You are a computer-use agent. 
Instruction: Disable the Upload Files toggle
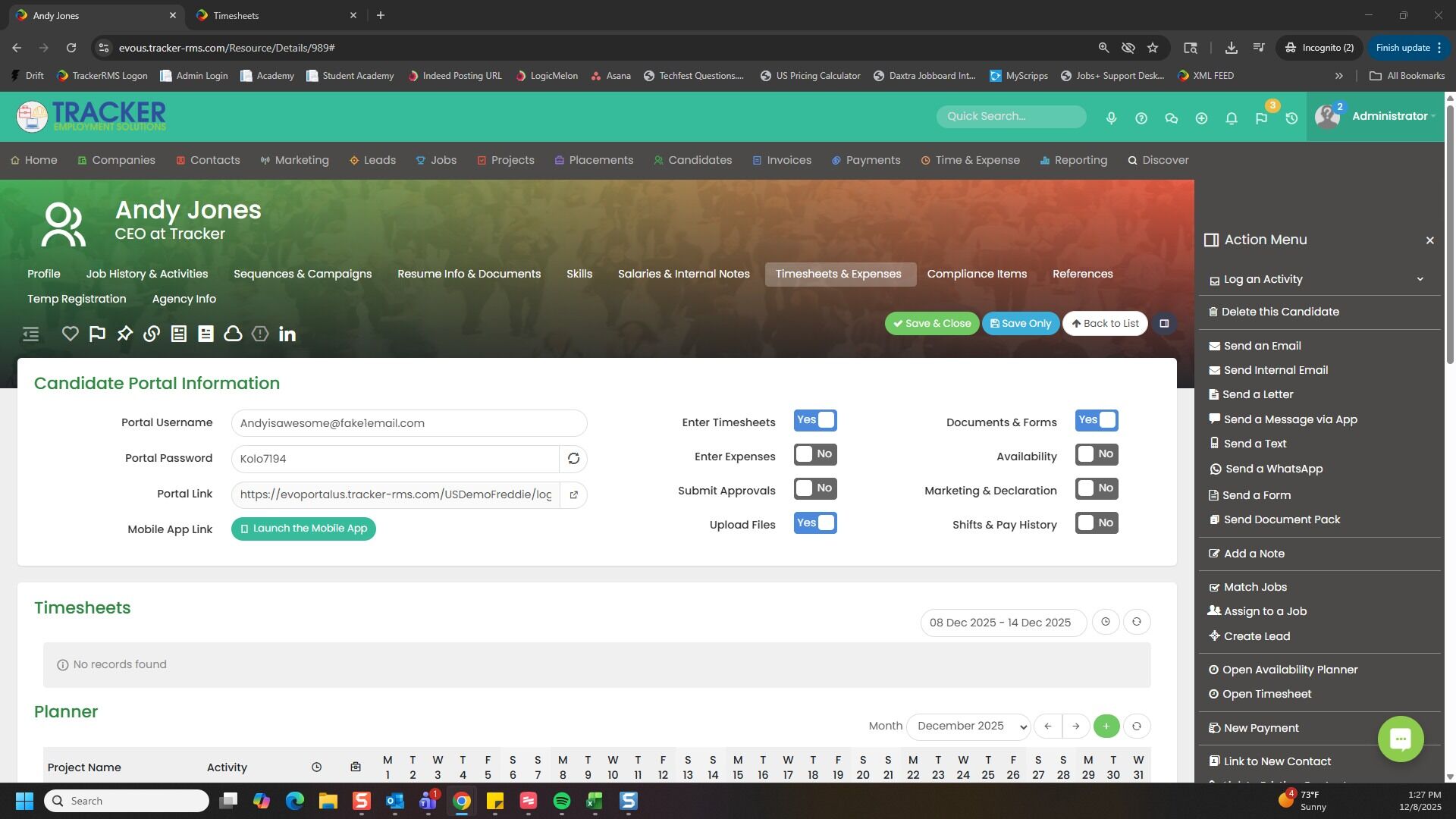[815, 523]
